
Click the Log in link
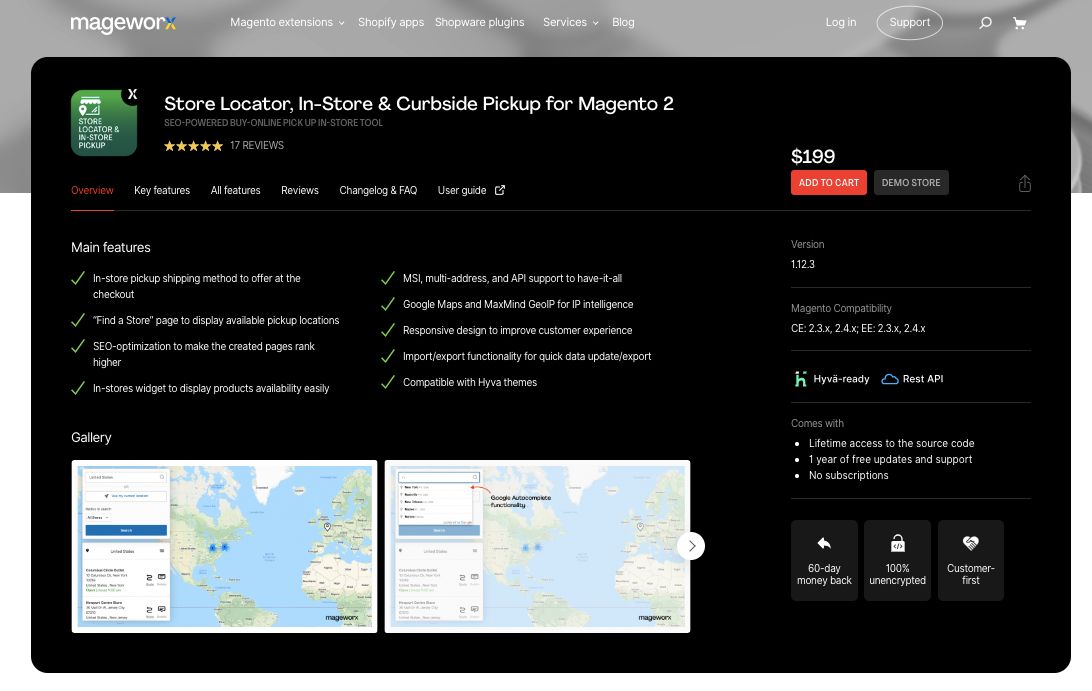point(841,22)
